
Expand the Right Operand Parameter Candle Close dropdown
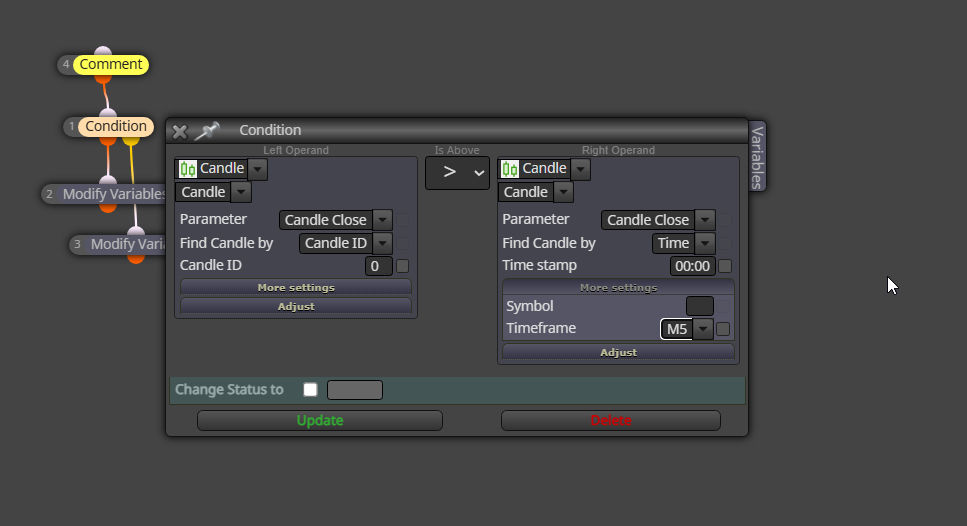(x=705, y=220)
